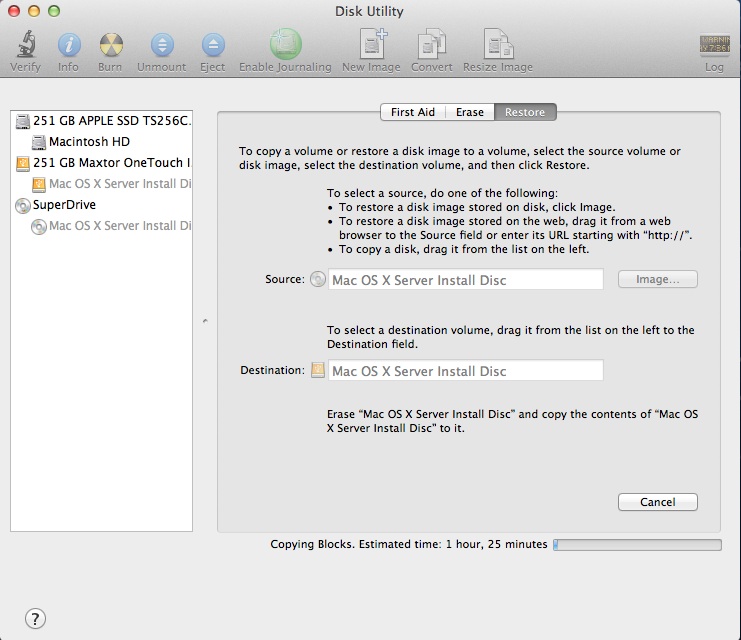Click the Source input field
The height and width of the screenshot is (640, 741).
pos(465,279)
